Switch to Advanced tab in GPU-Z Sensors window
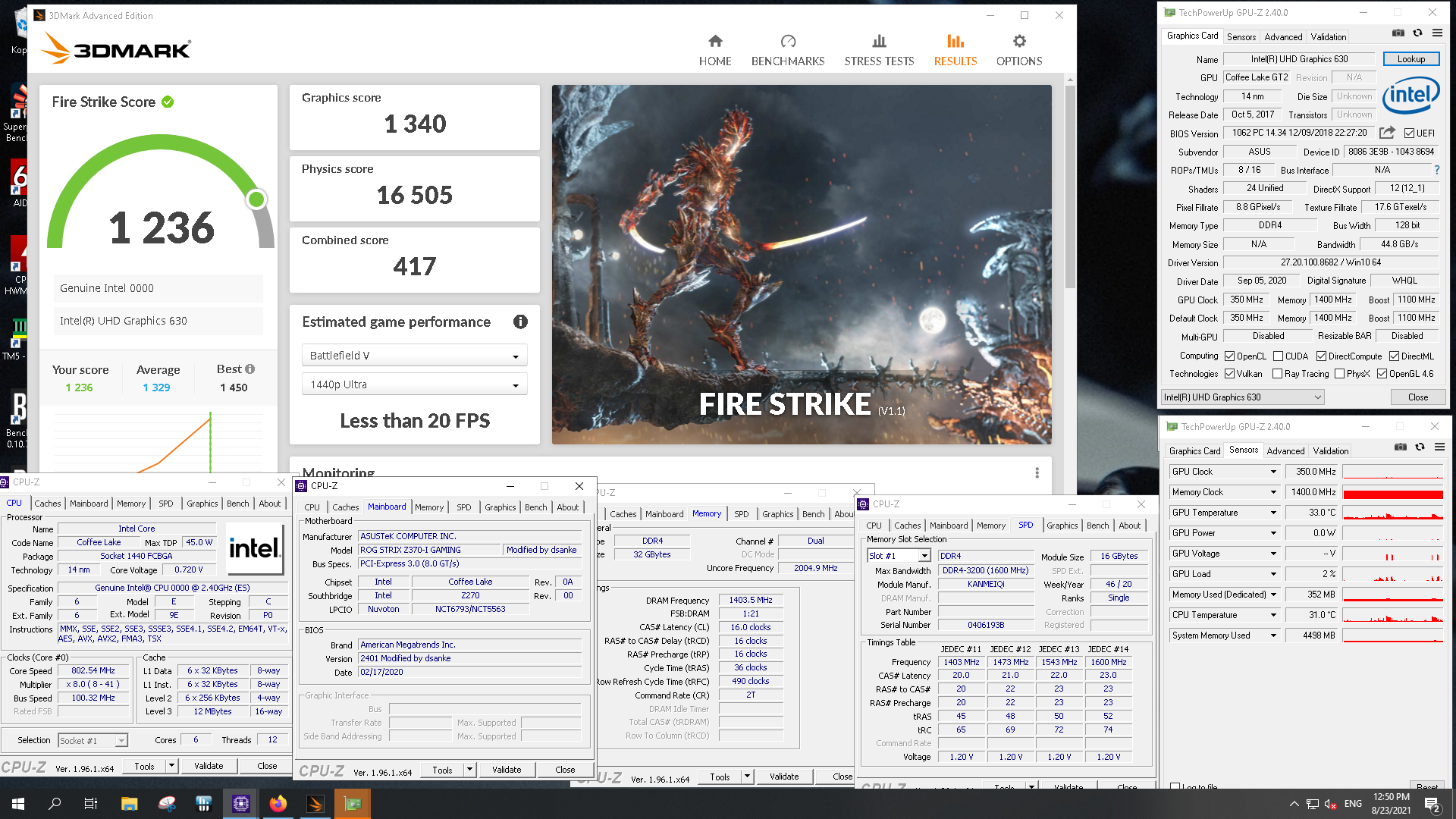The width and height of the screenshot is (1456, 819). point(1286,451)
